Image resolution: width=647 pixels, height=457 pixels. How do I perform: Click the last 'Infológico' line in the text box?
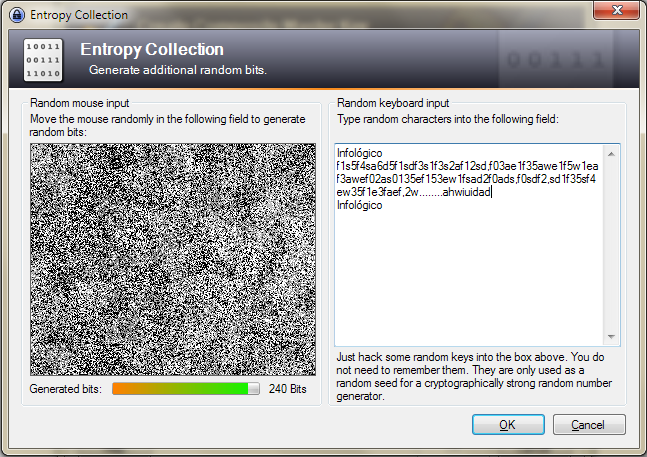click(x=359, y=205)
